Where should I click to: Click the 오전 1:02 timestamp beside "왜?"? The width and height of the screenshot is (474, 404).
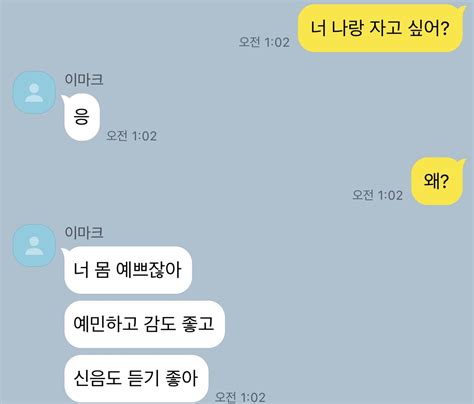pos(378,195)
